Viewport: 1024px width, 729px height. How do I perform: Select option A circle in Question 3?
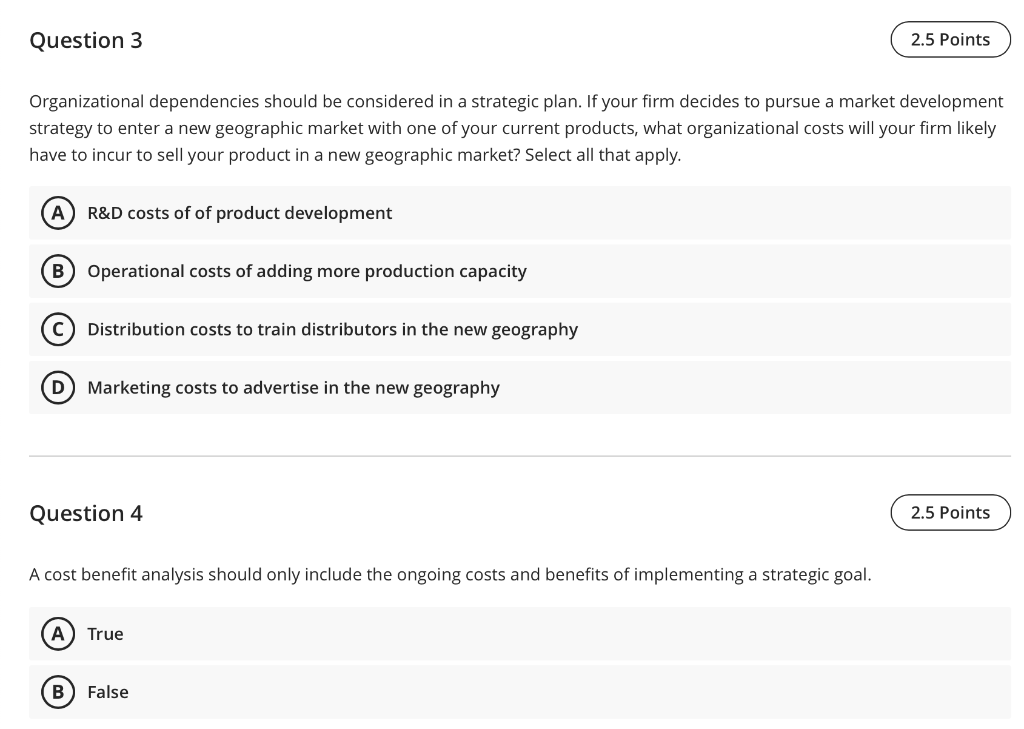pos(57,213)
